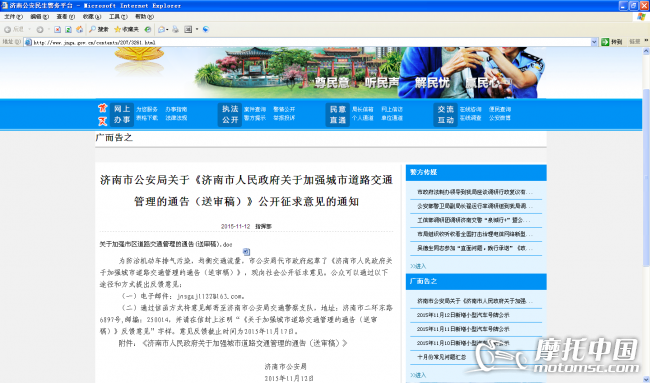The image size is (650, 383).
Task: Expand the address bar URL dropdown
Action: click(594, 42)
